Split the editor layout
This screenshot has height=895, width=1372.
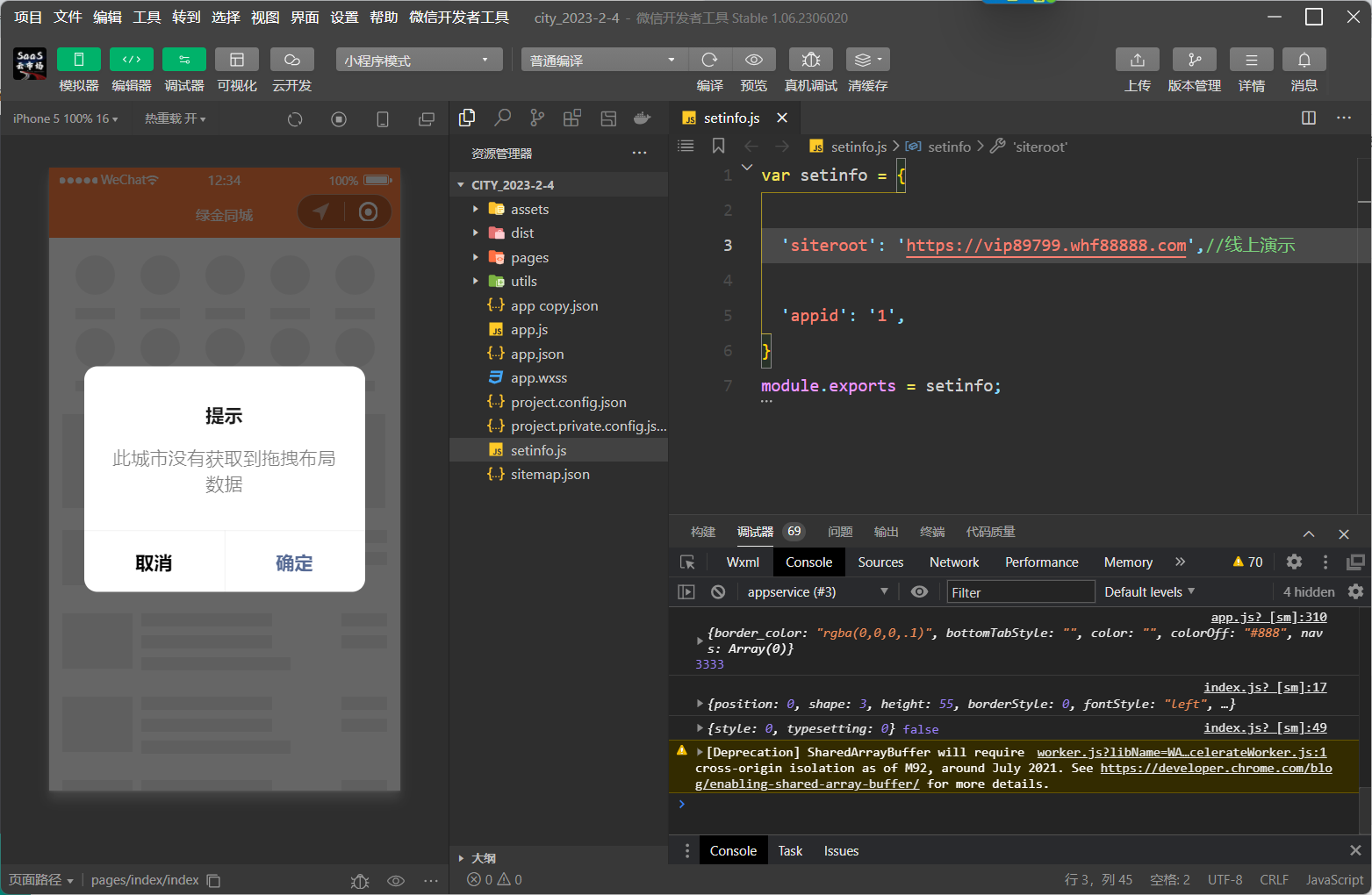pyautogui.click(x=1309, y=118)
